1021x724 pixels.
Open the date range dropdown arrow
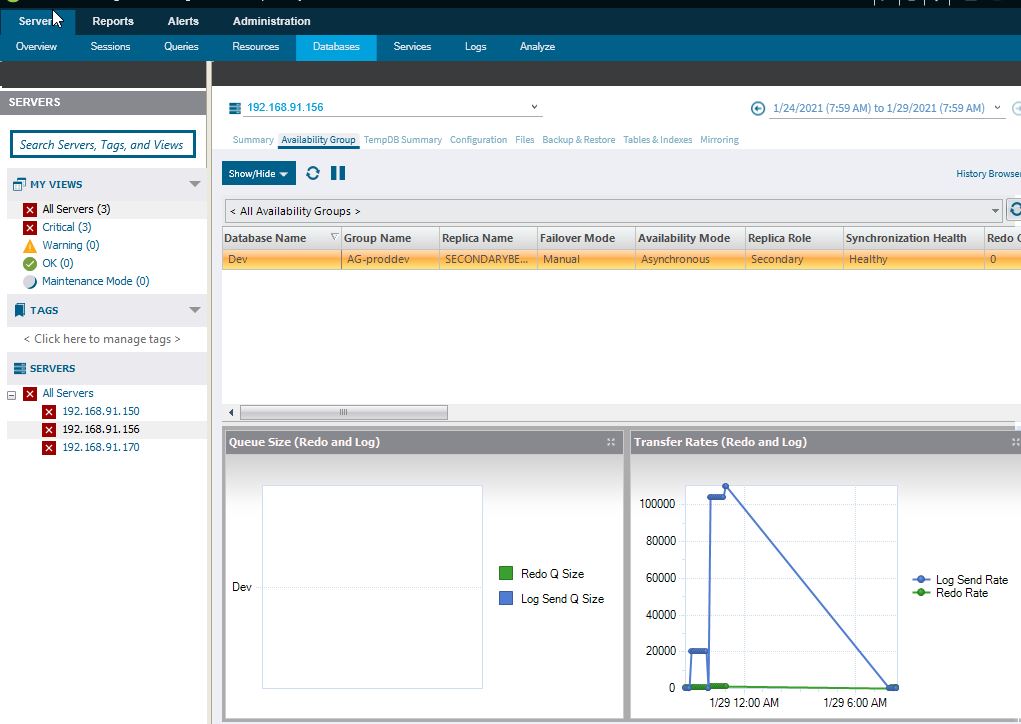pyautogui.click(x=997, y=108)
